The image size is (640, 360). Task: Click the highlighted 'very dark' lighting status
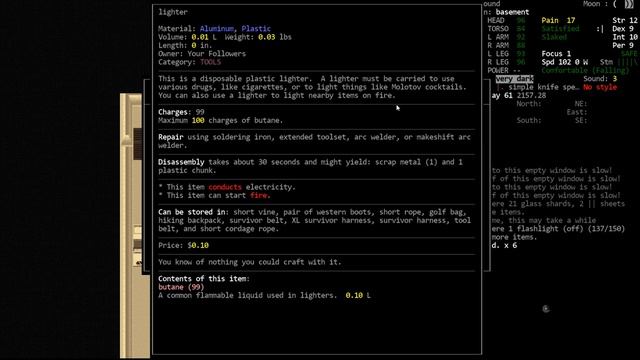(x=514, y=79)
